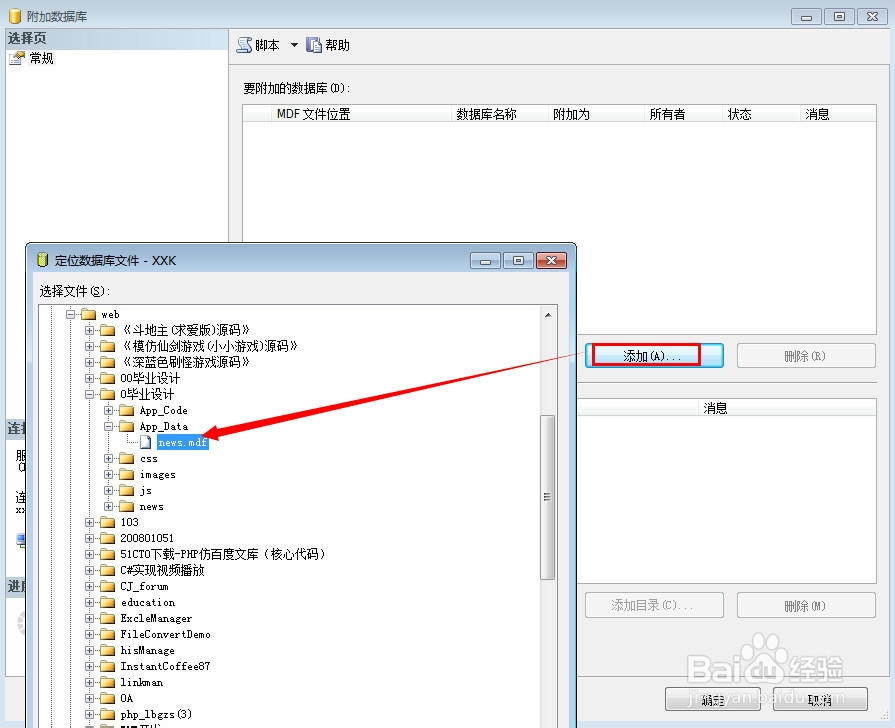Screen dimensions: 895x728
Task: Click the 数据库名称 column header
Action: coord(500,114)
